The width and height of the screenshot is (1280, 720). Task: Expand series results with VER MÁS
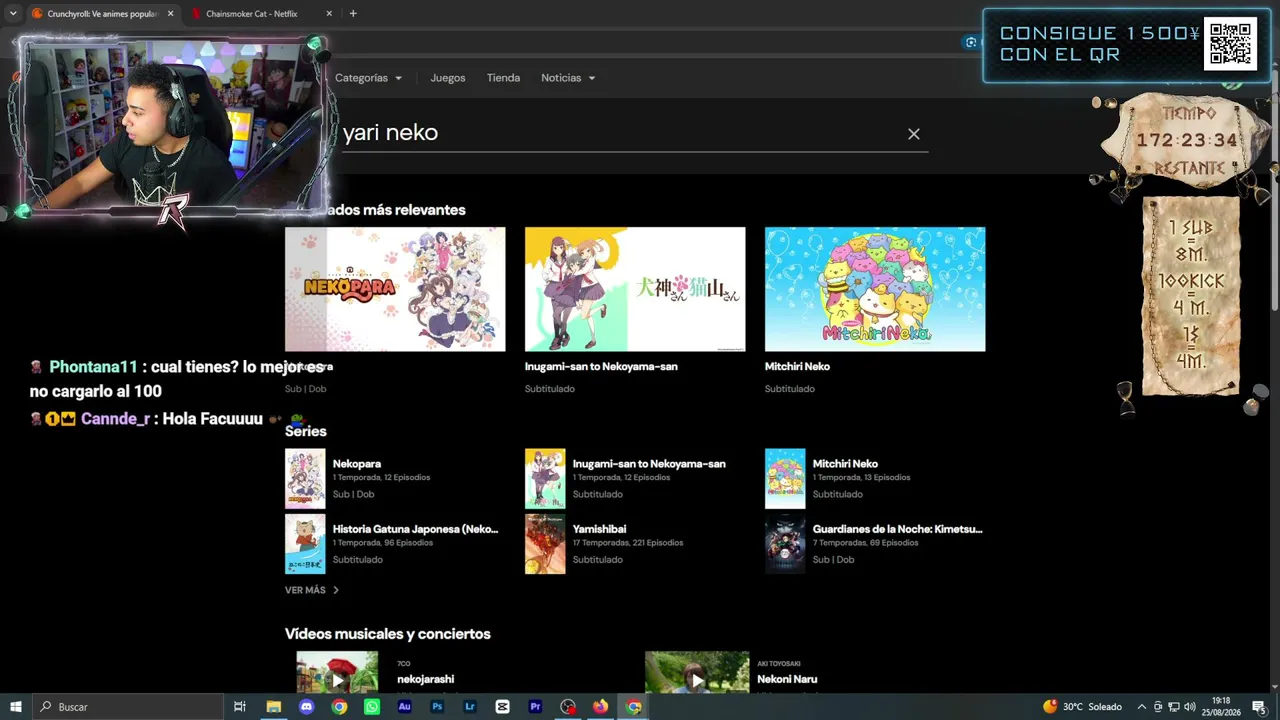pyautogui.click(x=312, y=590)
